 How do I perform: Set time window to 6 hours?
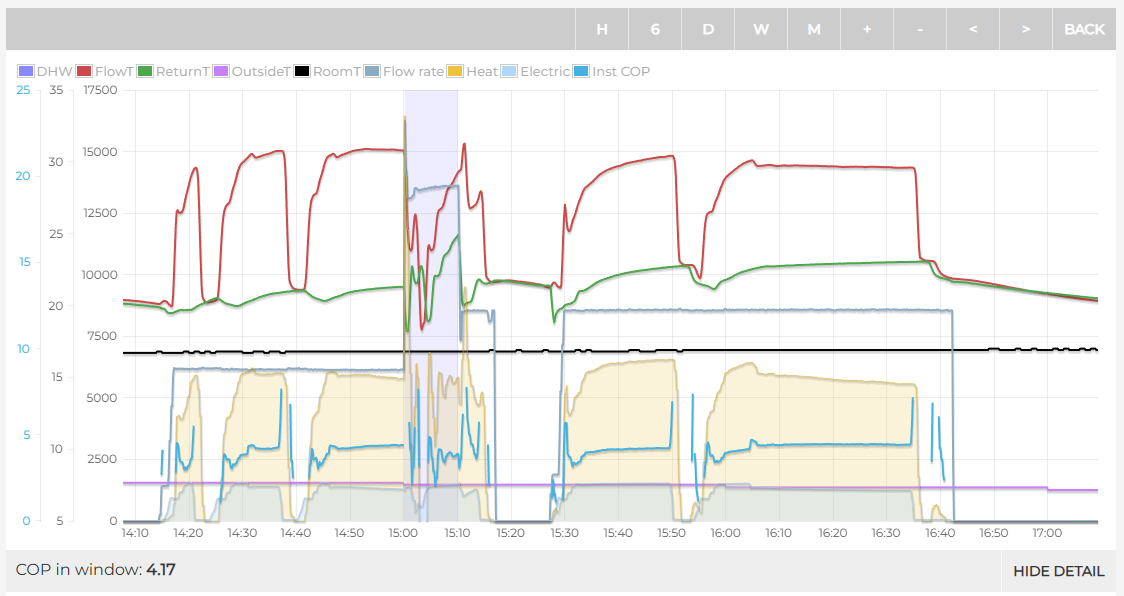point(655,29)
